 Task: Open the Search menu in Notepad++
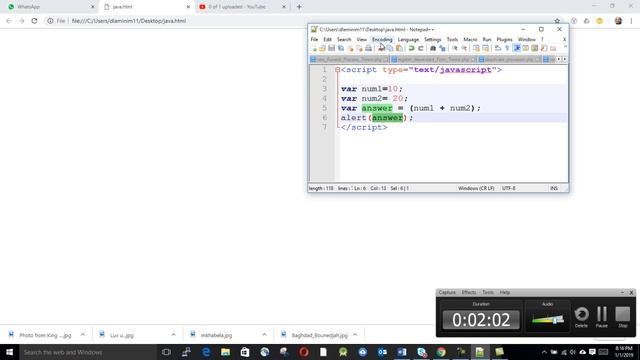344,39
